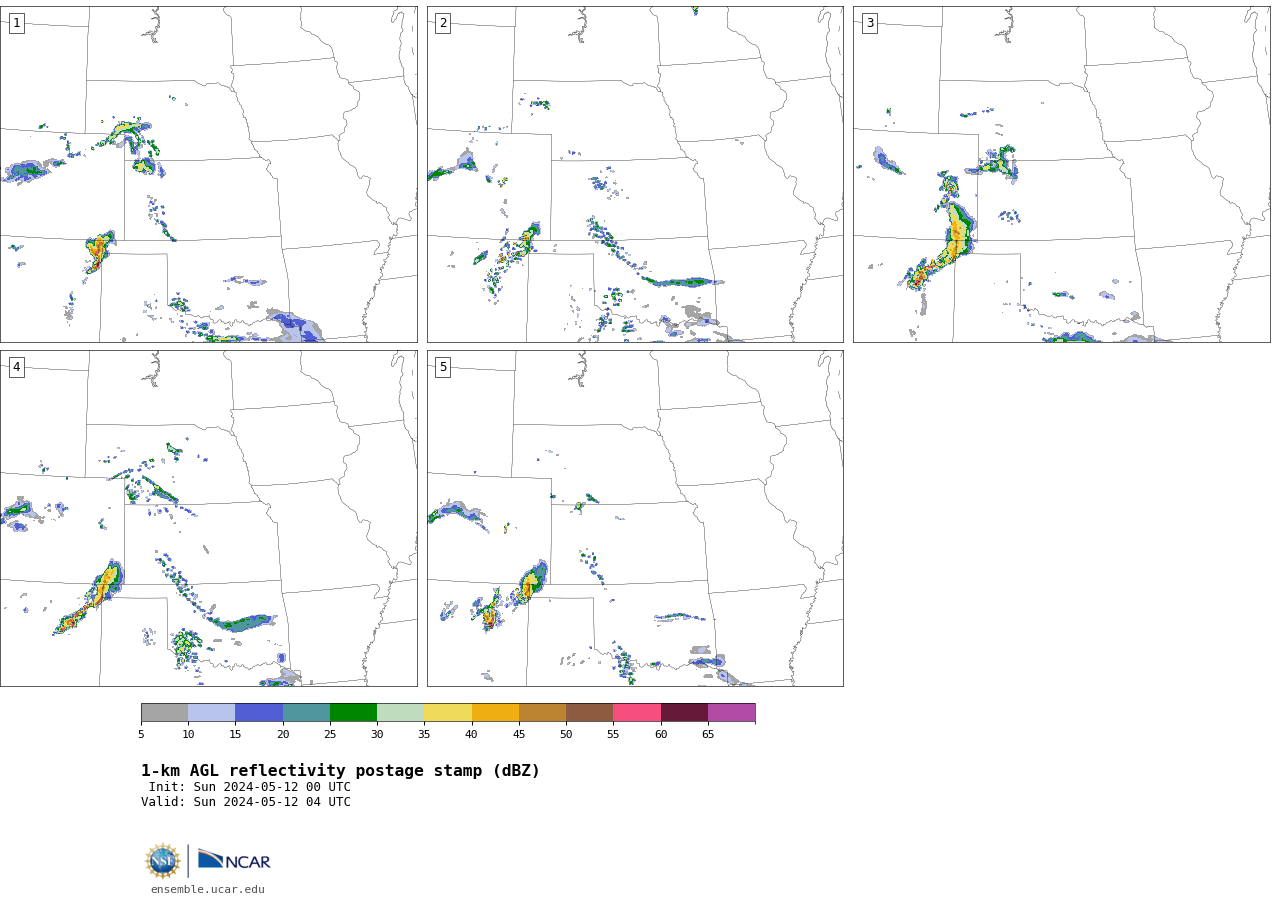
Task: Open ensemble member 4 reflectivity map
Action: click(x=208, y=518)
